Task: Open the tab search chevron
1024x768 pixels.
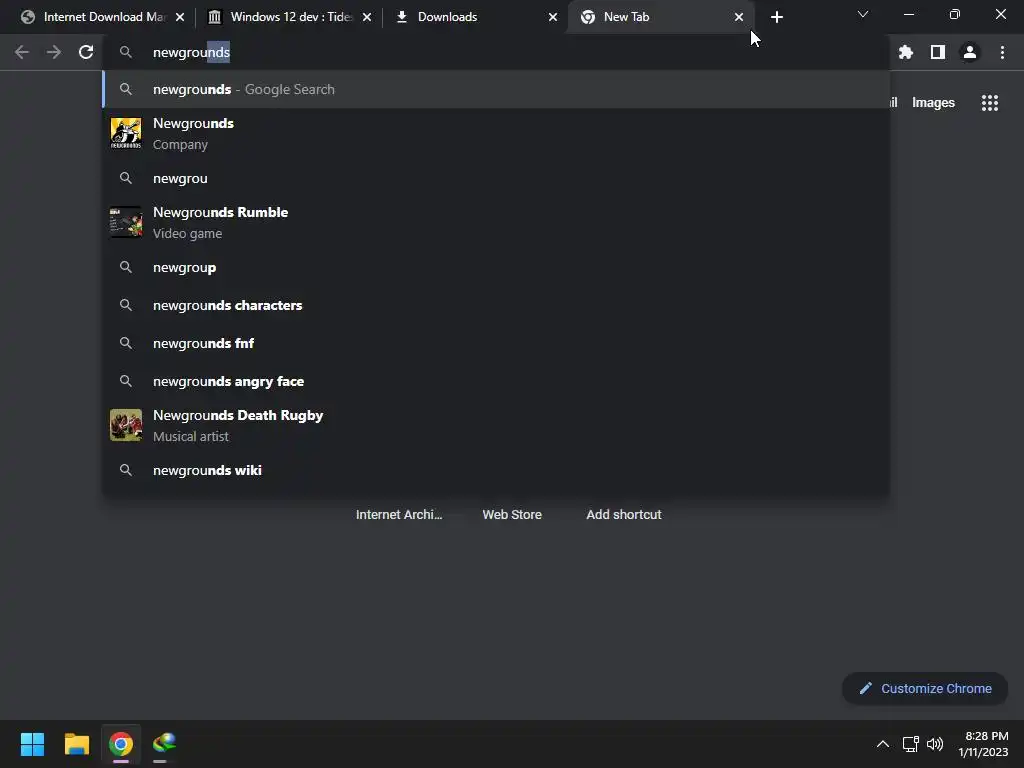Action: click(863, 14)
